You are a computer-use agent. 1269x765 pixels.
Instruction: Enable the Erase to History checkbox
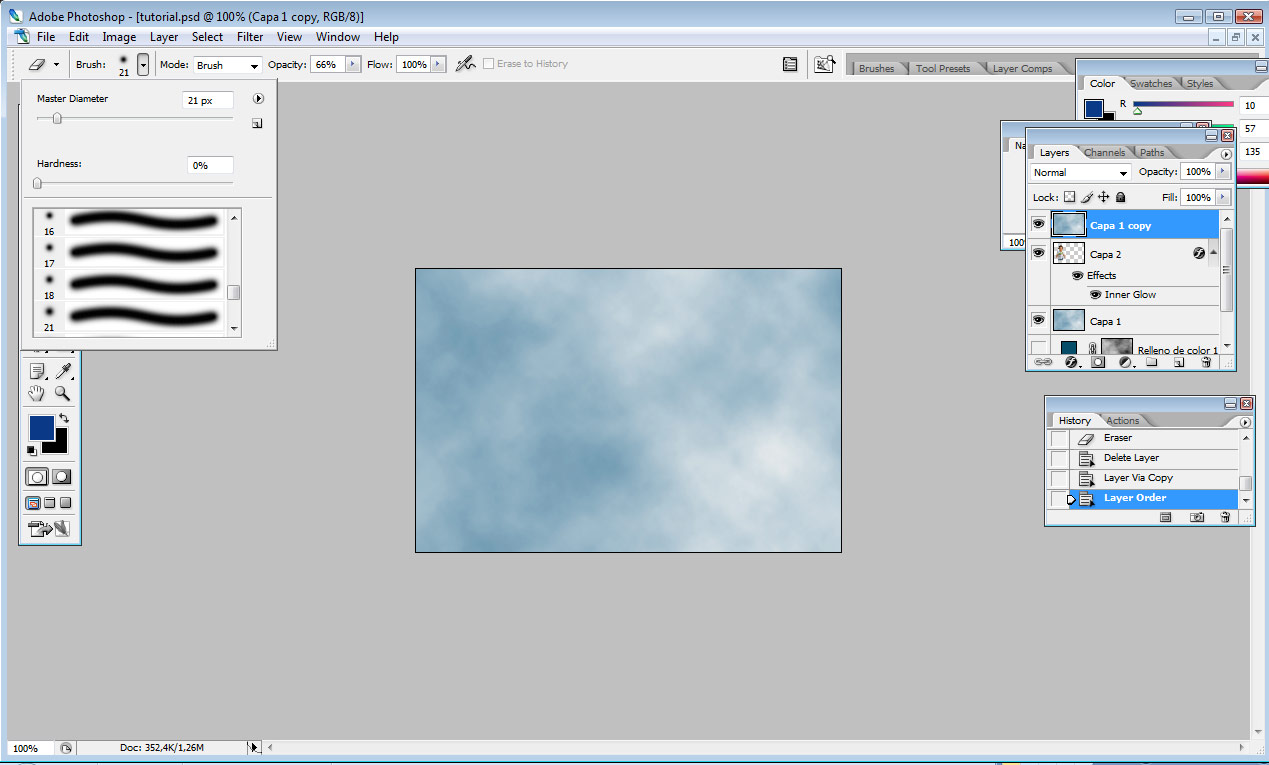click(x=489, y=64)
